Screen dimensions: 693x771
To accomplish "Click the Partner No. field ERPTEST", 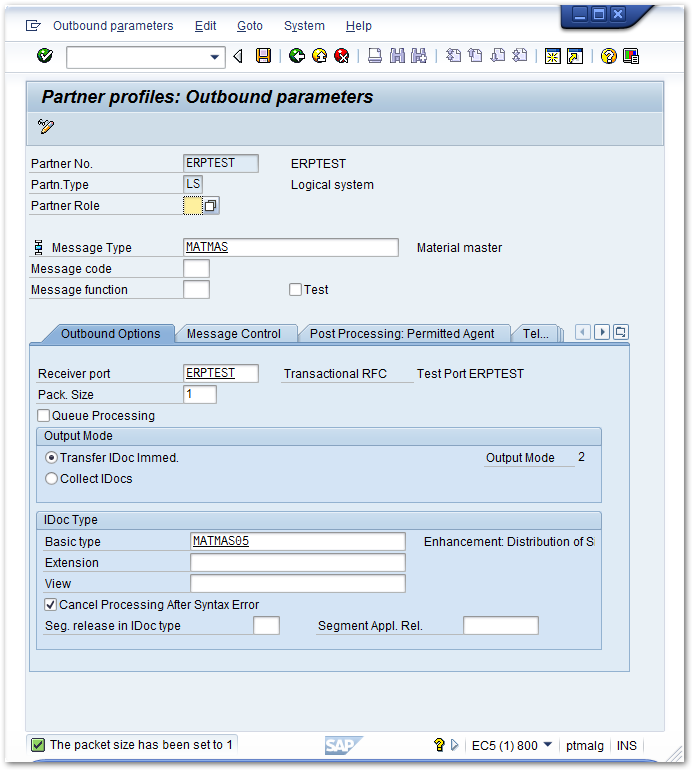I will pos(221,163).
